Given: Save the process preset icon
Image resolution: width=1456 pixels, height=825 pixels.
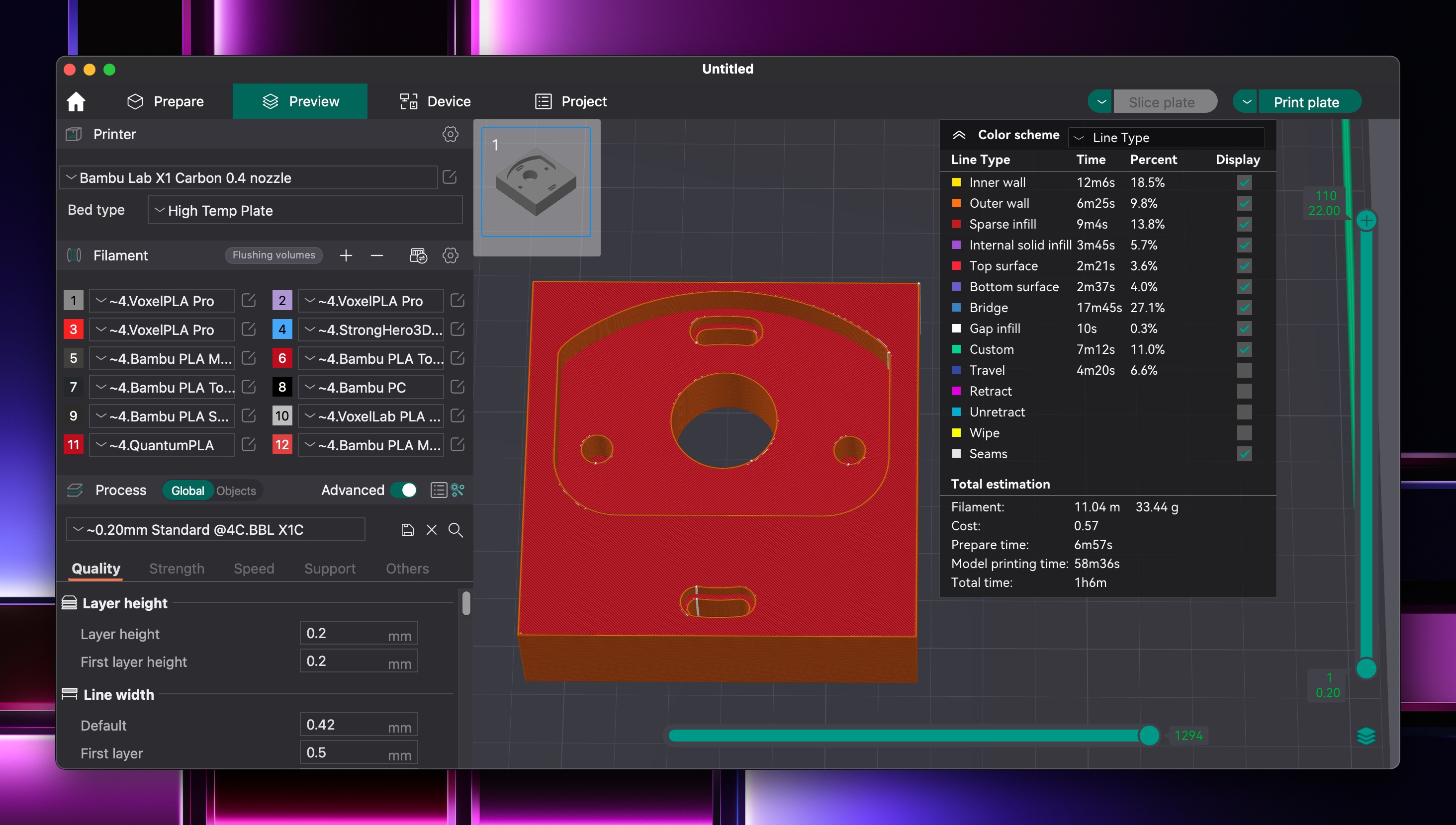Looking at the screenshot, I should (x=407, y=530).
